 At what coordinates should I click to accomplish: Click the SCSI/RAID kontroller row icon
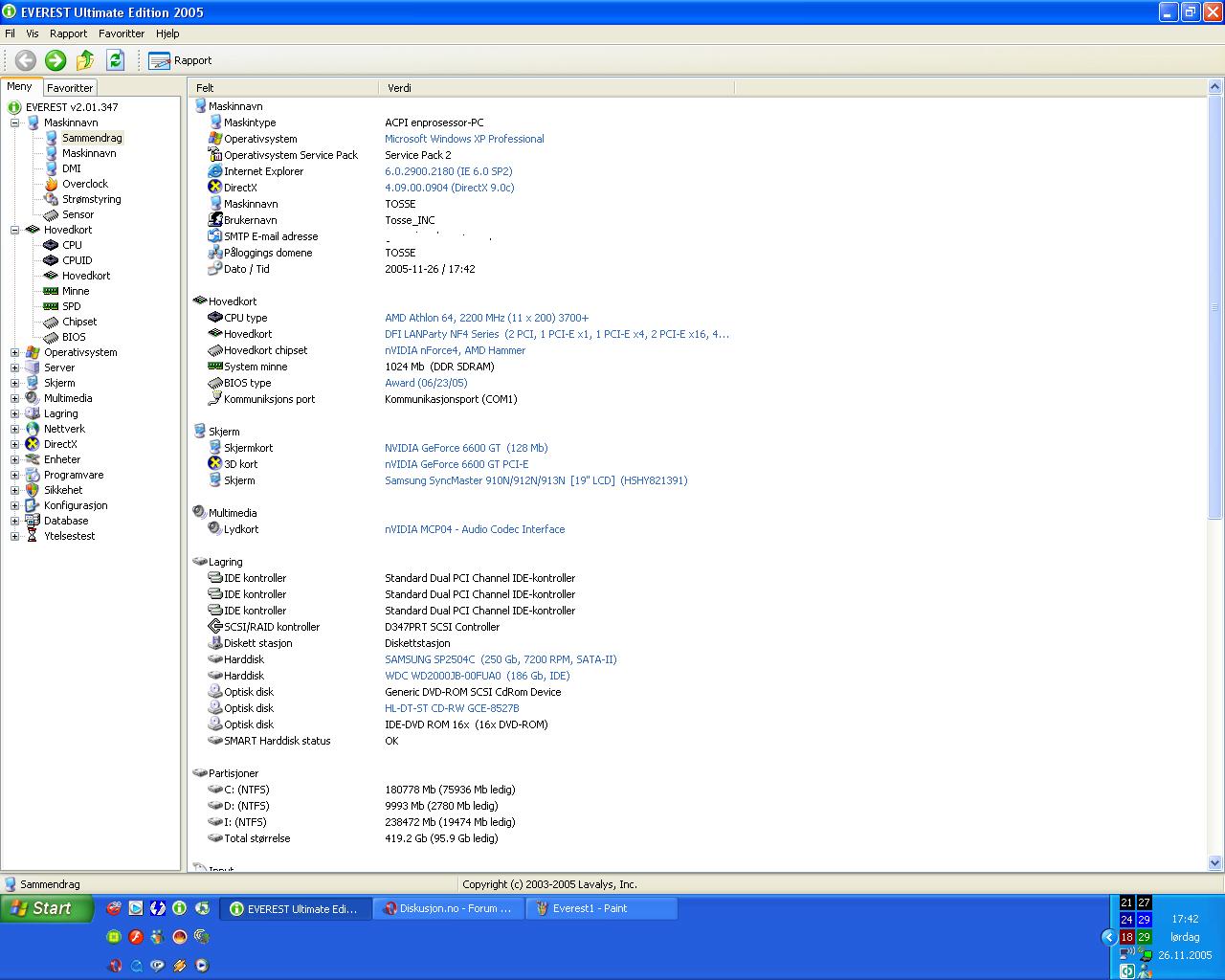(x=215, y=627)
